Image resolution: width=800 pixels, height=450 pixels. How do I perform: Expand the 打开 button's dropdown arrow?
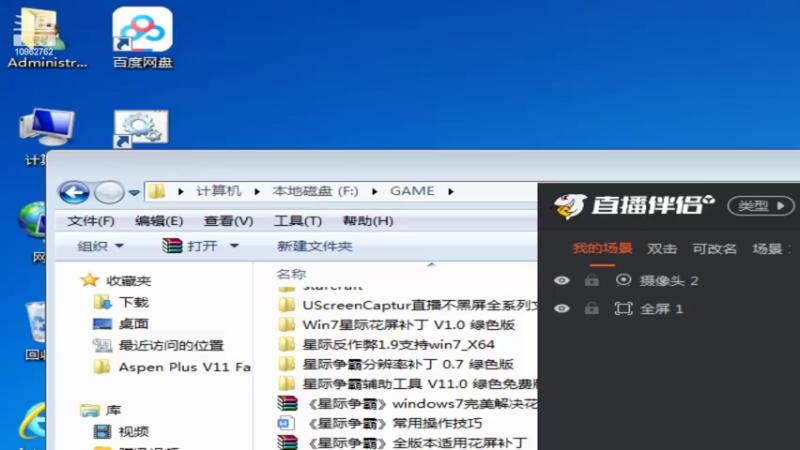click(x=234, y=246)
